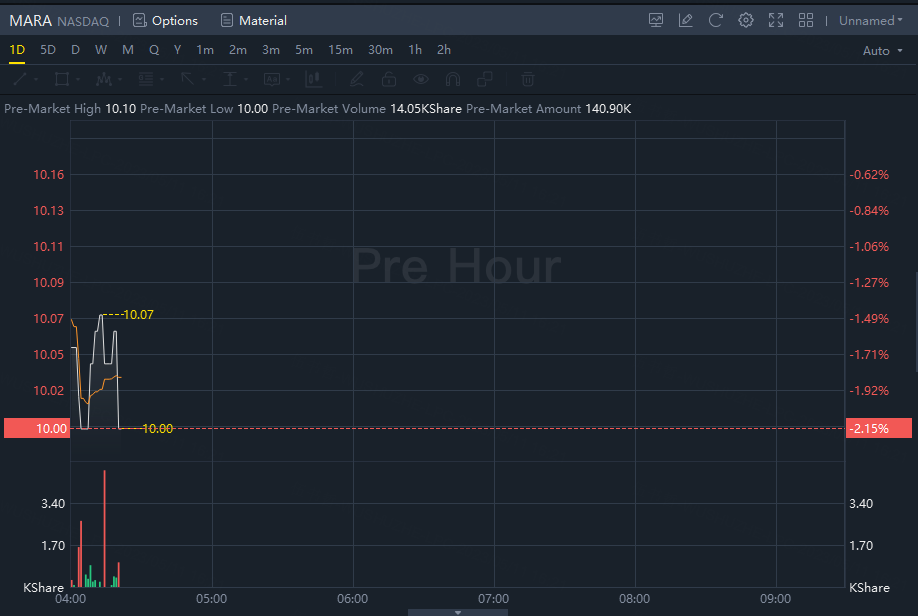This screenshot has width=918, height=616.
Task: Expand the line tool options arrow
Action: point(36,80)
